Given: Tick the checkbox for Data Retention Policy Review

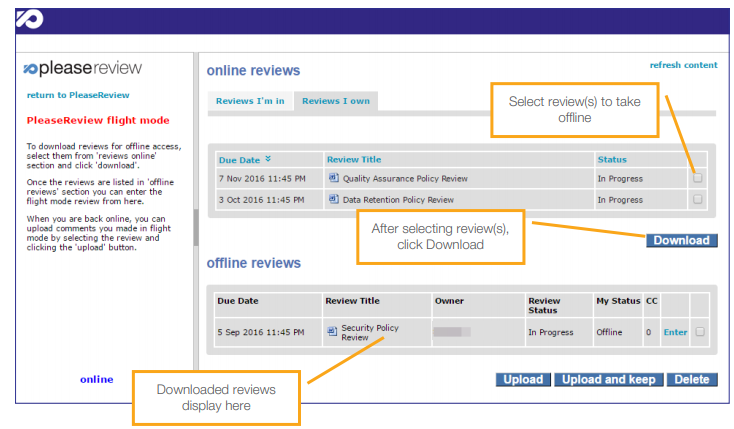Looking at the screenshot, I should (697, 199).
